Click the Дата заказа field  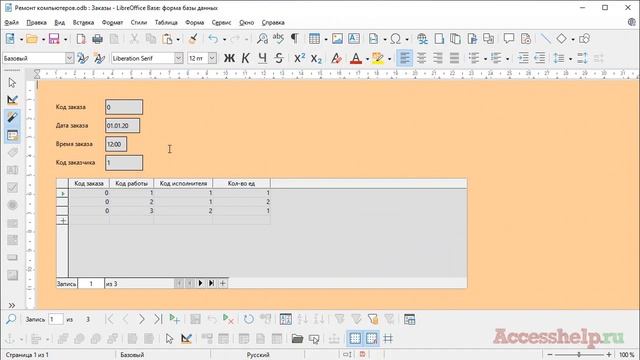(122, 125)
